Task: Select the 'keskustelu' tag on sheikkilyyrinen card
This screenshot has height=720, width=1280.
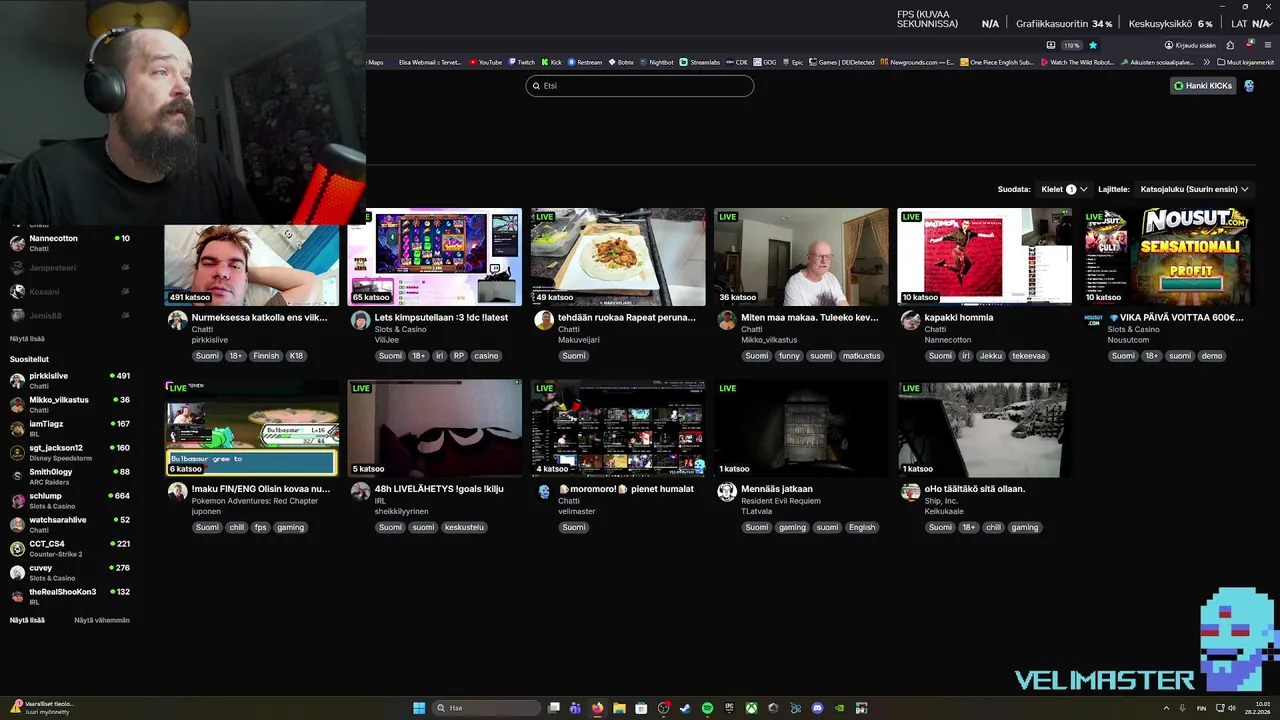Action: (464, 528)
